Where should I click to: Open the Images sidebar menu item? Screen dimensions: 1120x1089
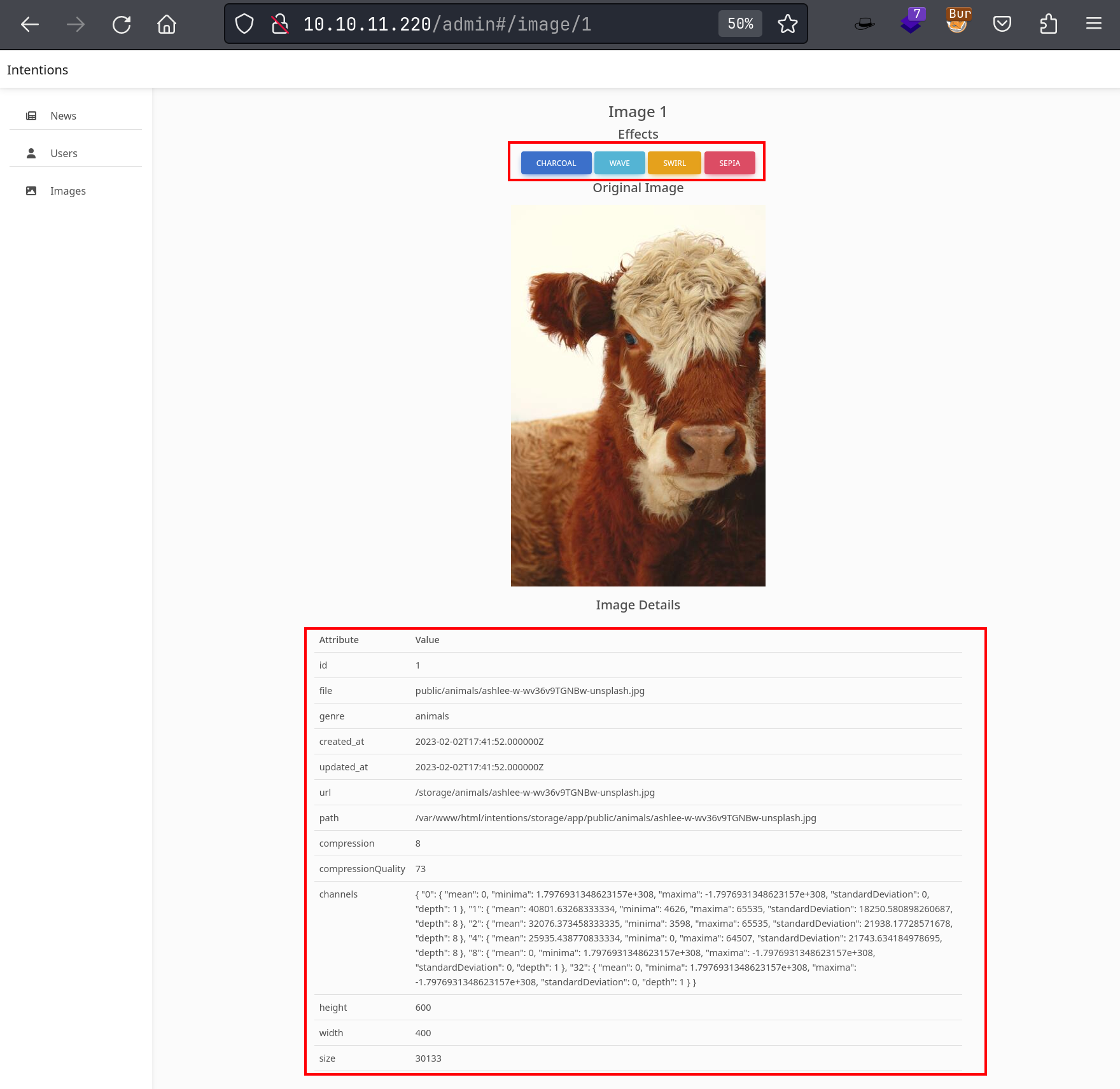76,191
